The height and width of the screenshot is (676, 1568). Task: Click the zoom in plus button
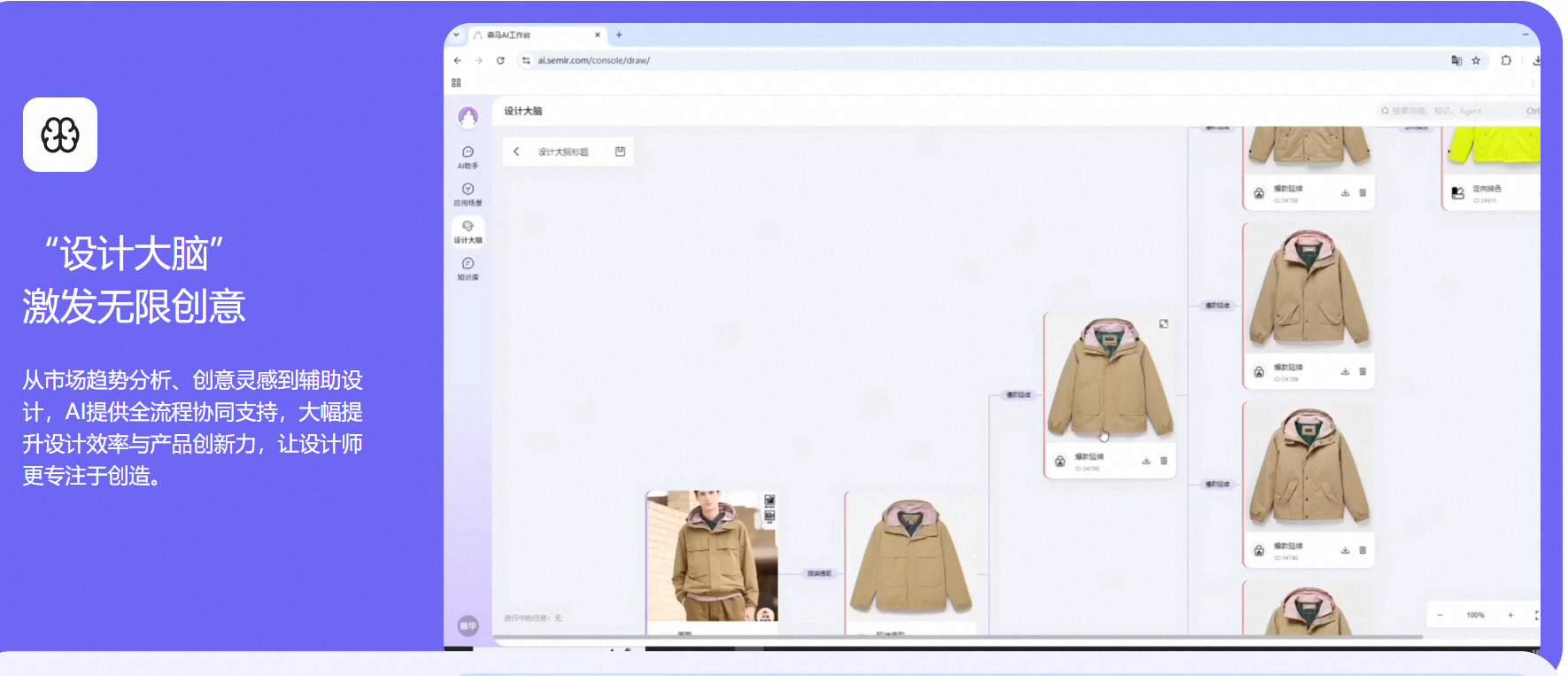(x=1510, y=615)
